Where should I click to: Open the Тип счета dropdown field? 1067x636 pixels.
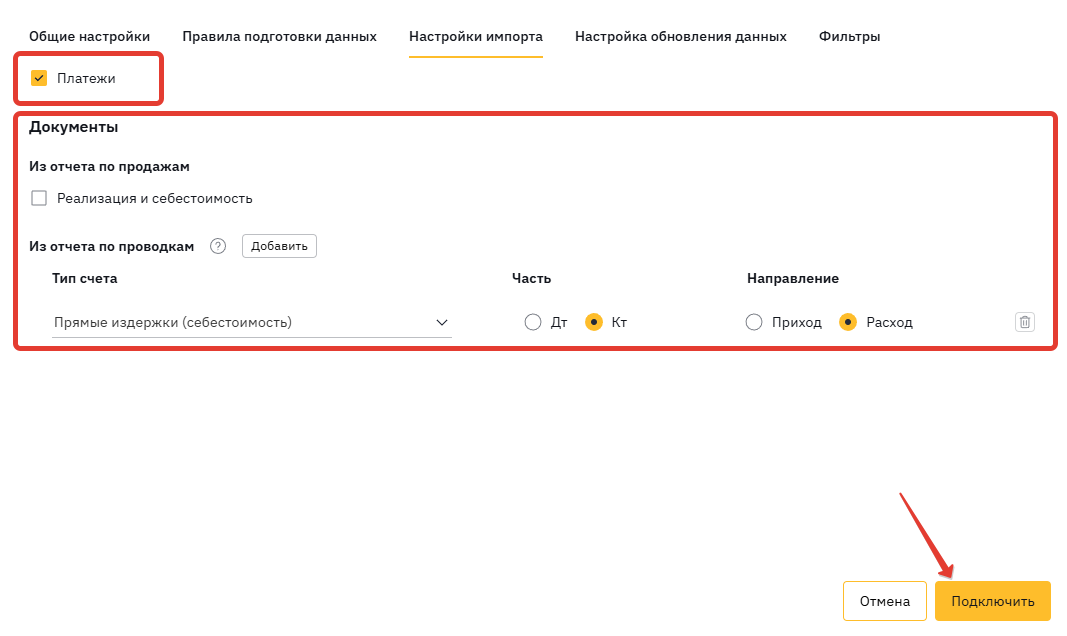click(x=240, y=322)
